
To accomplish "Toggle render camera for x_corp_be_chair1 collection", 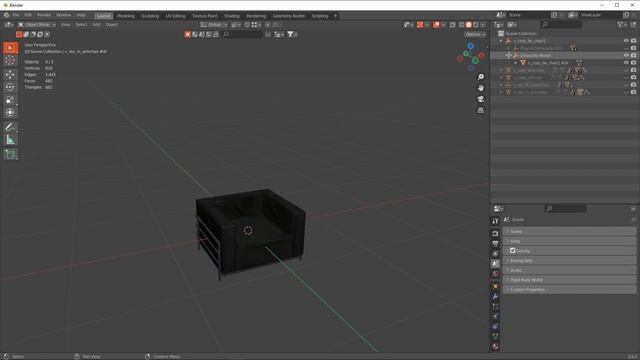I will click(633, 41).
